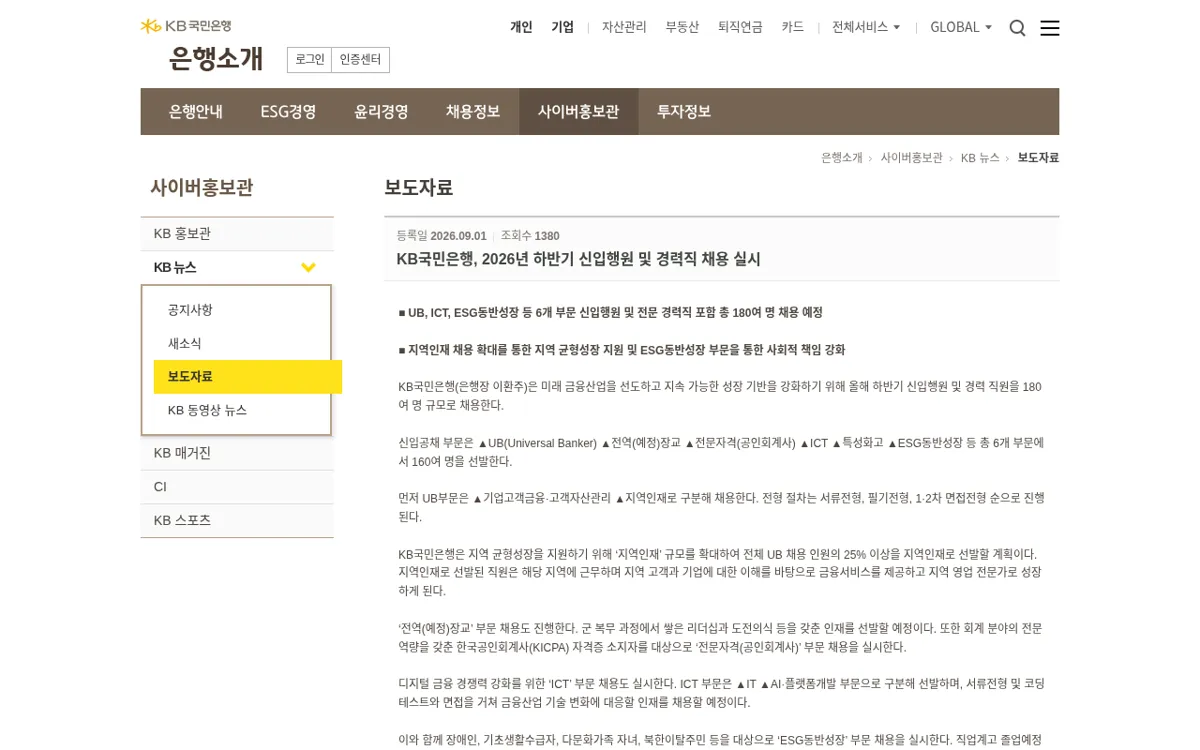Open the search magnifier icon
The image size is (1200, 750).
[1017, 28]
